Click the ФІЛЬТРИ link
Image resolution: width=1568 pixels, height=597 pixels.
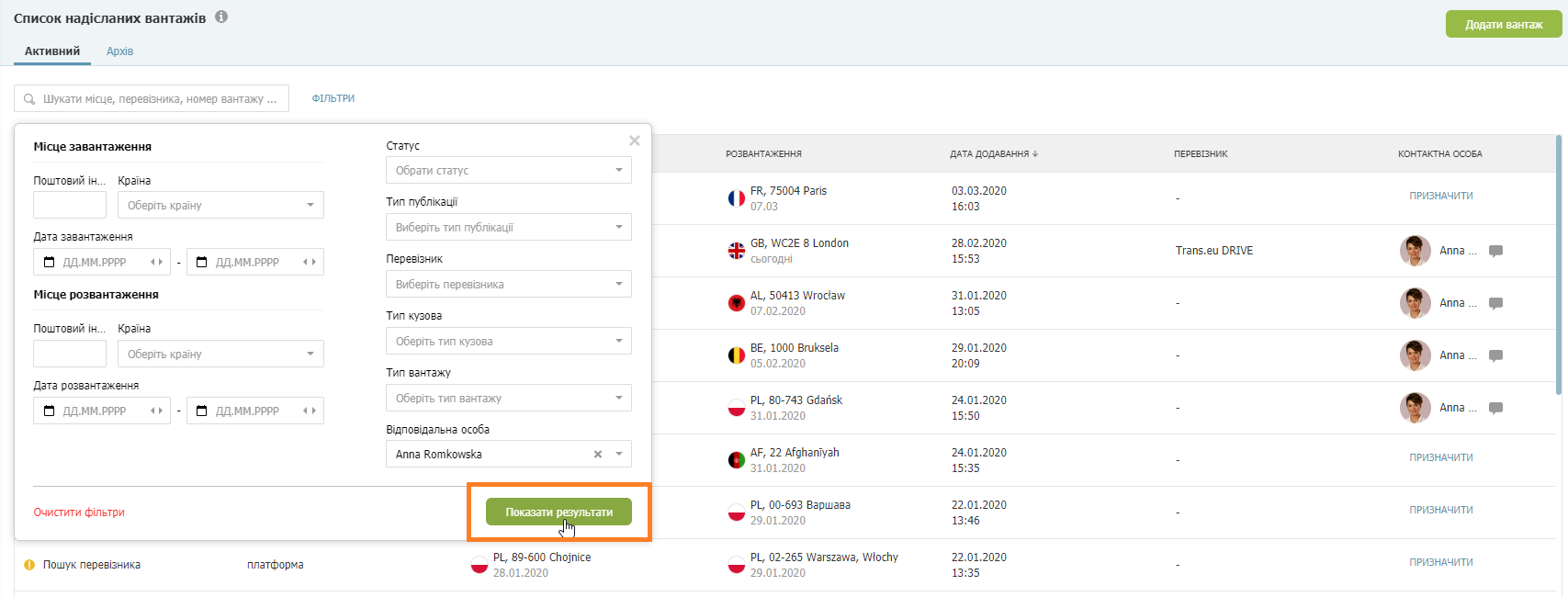(x=333, y=98)
